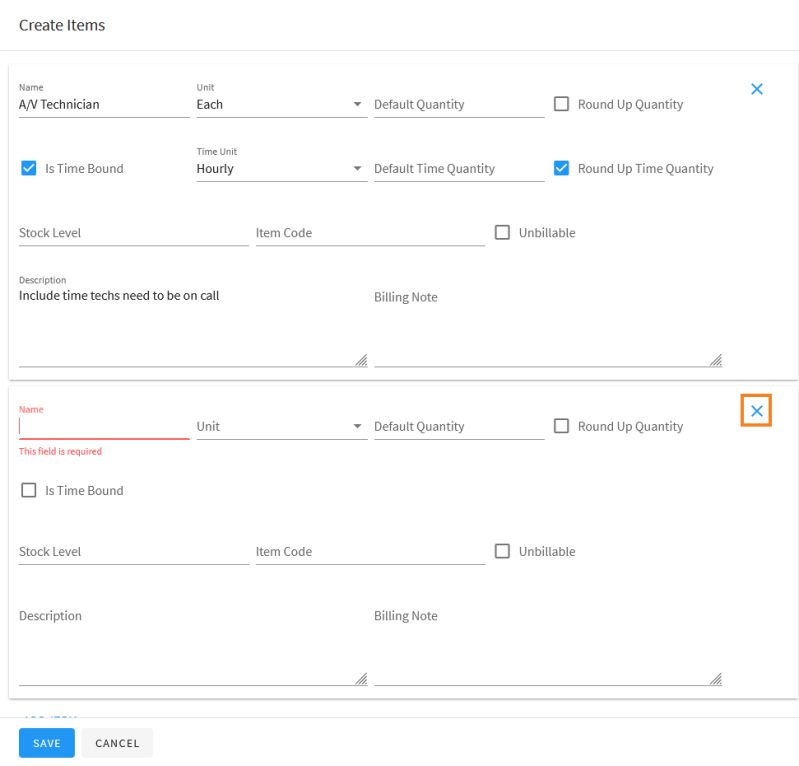
Task: Expand the Time Unit Hourly dropdown
Action: point(281,169)
